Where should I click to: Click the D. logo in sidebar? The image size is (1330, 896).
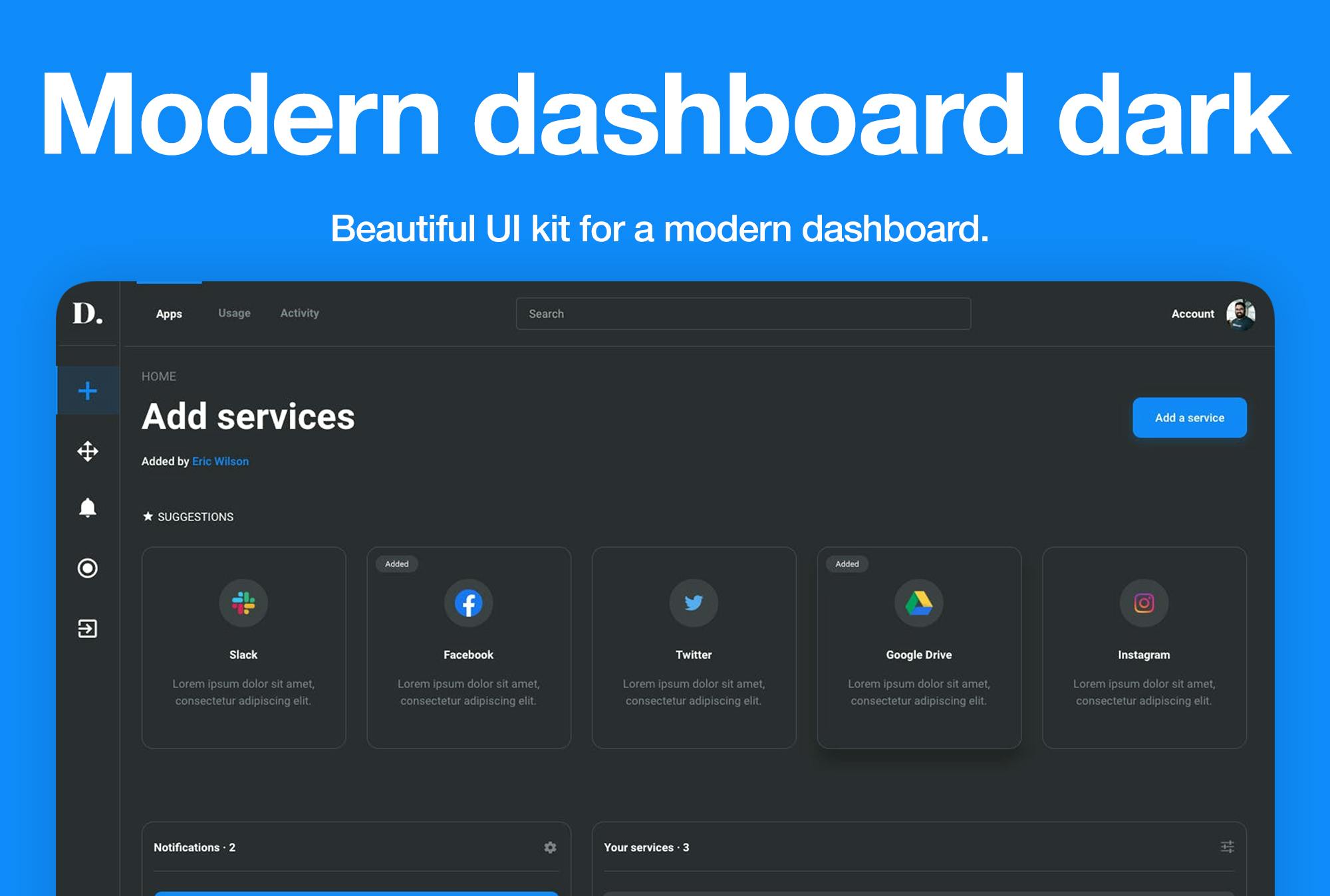pyautogui.click(x=88, y=314)
